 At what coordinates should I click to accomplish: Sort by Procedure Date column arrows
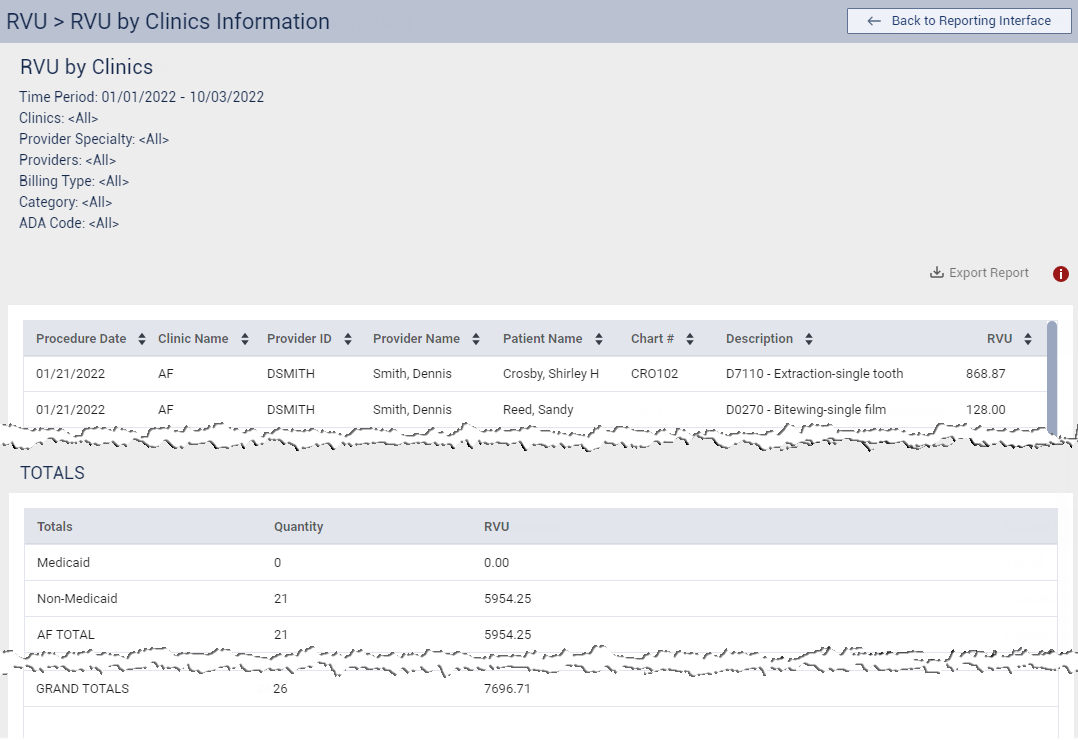(142, 339)
